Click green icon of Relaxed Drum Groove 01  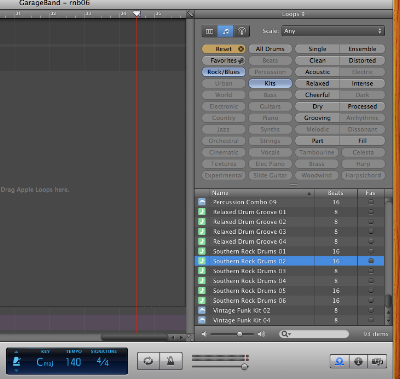pos(202,212)
